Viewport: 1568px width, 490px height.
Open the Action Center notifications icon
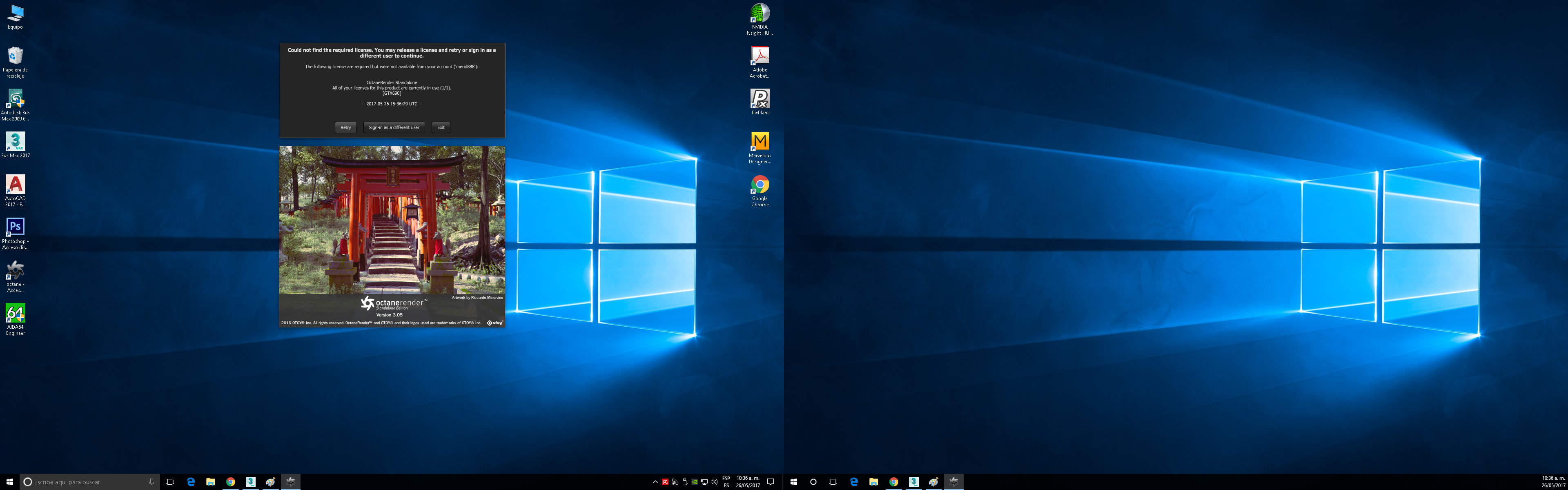tap(770, 482)
